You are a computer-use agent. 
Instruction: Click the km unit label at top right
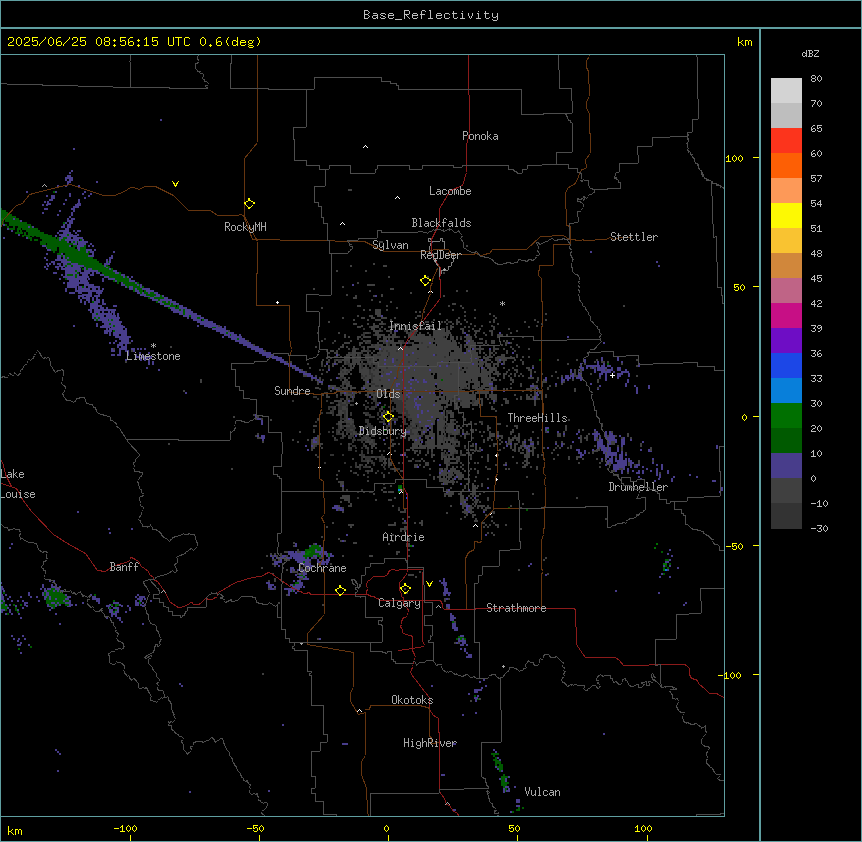tap(744, 42)
